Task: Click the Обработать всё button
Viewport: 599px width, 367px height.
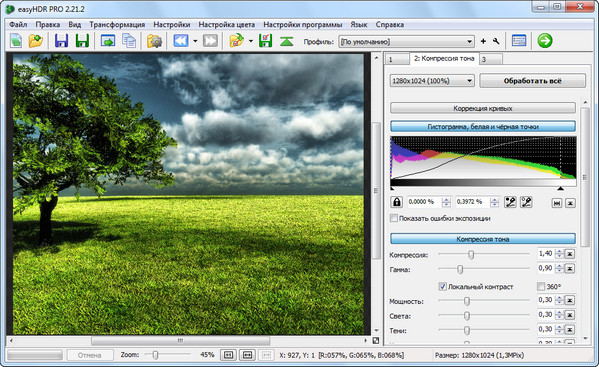Action: (533, 81)
